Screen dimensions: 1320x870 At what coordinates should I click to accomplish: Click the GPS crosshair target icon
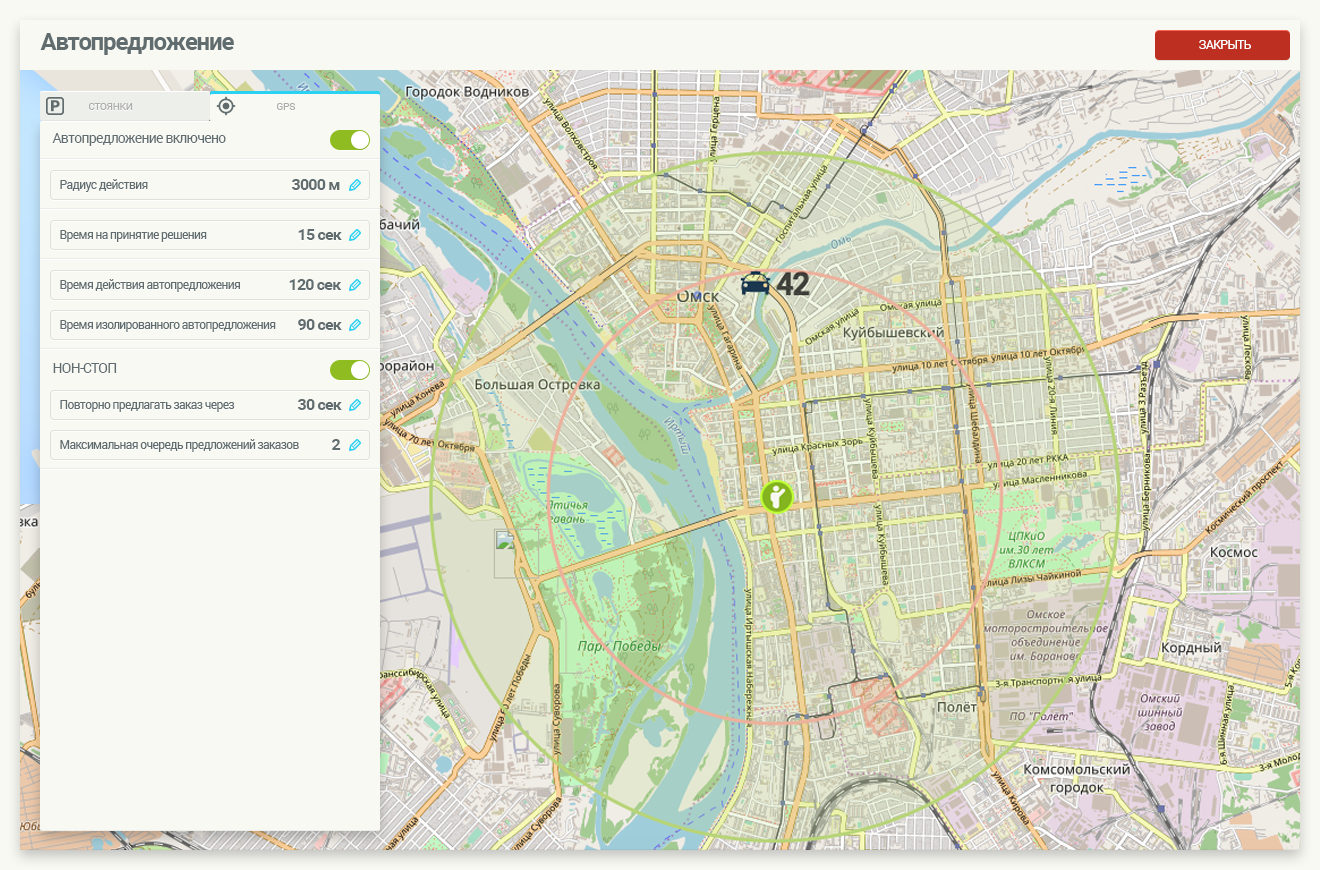(226, 106)
